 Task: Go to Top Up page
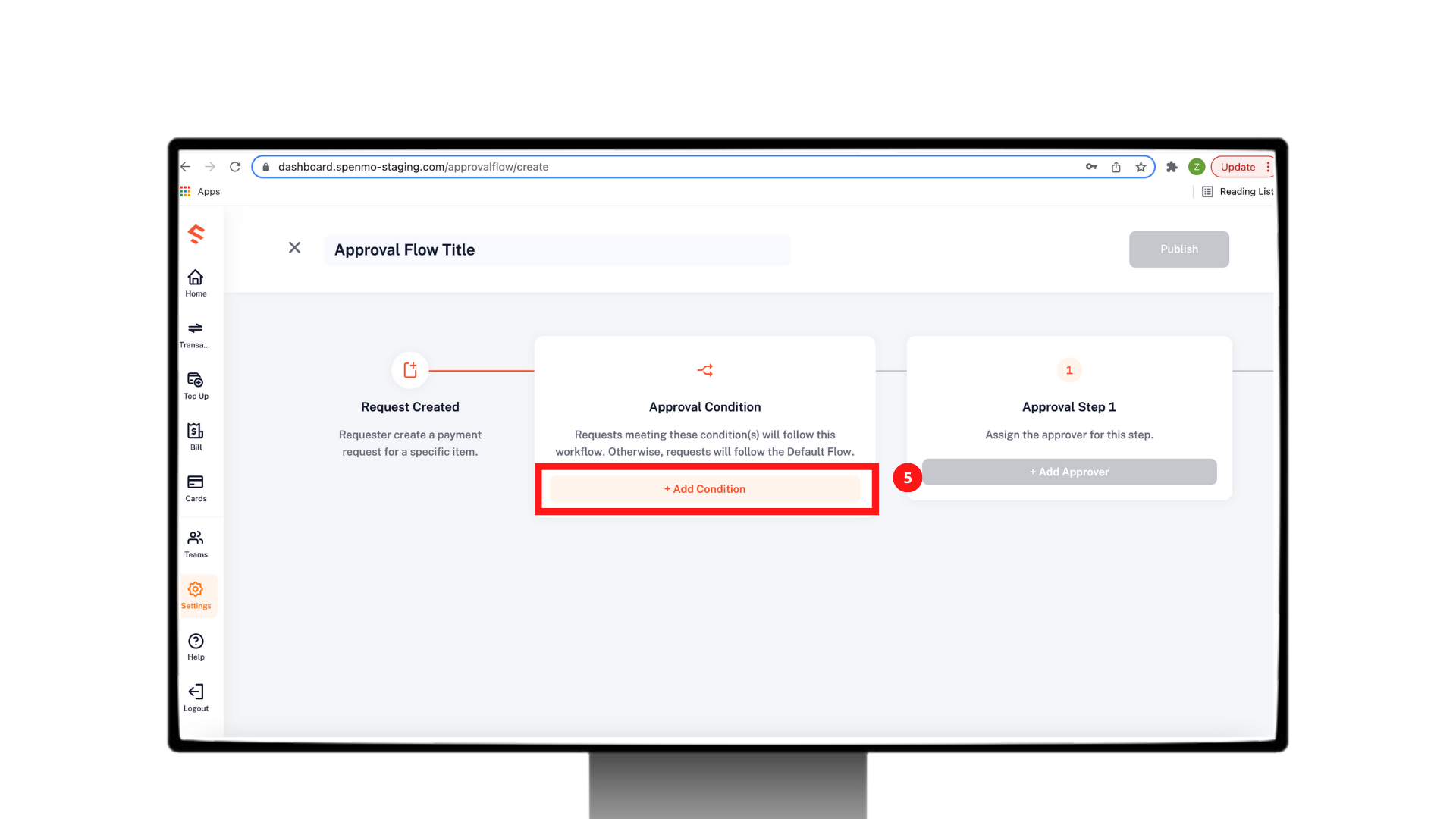pos(196,385)
